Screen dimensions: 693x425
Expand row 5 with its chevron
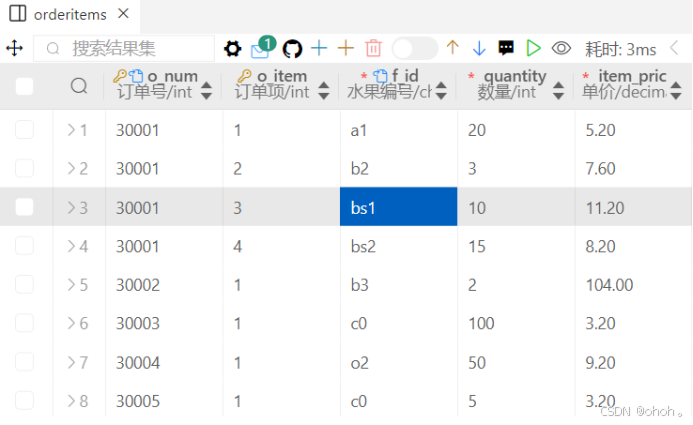71,285
